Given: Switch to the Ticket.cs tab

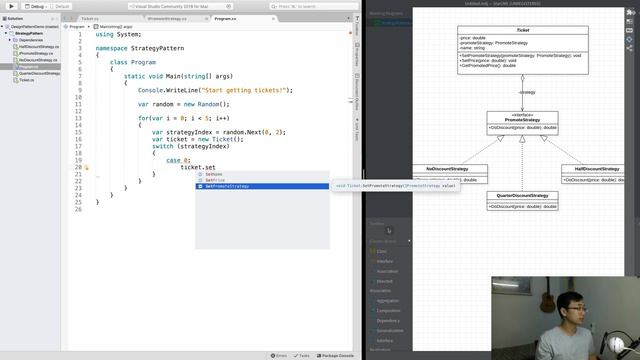Looking at the screenshot, I should (x=90, y=19).
